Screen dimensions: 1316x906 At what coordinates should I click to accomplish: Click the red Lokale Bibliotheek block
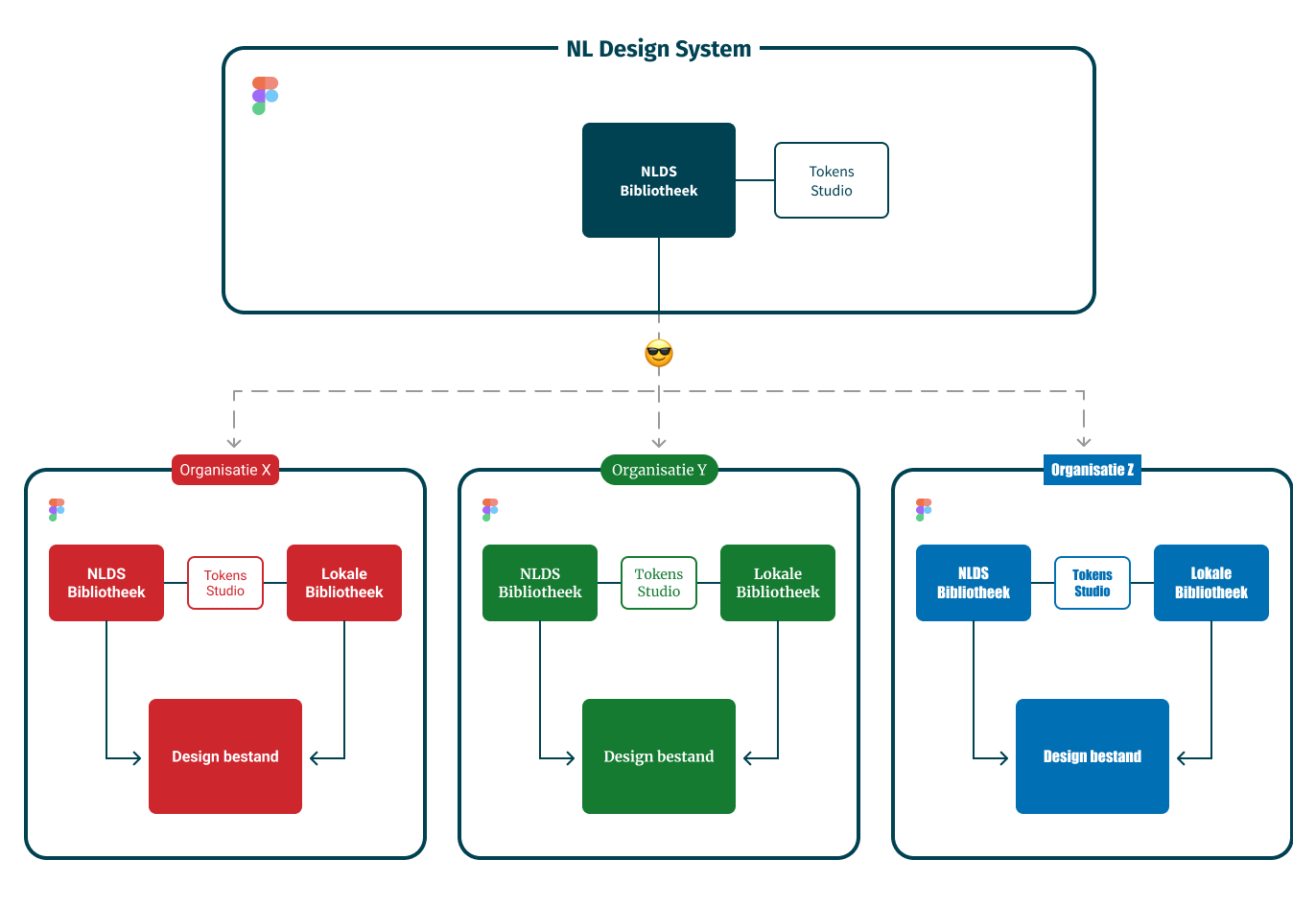point(344,583)
